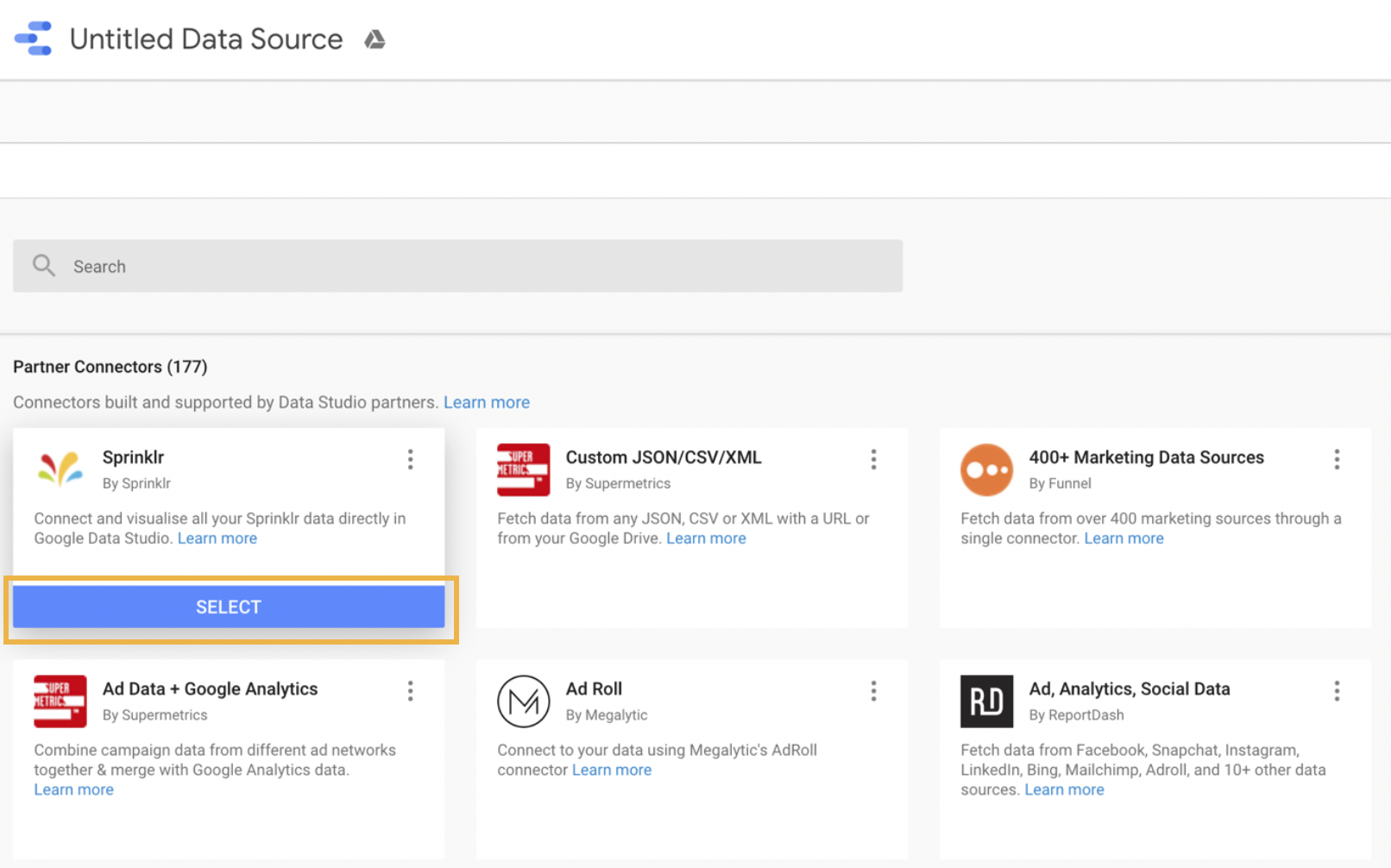
Task: Click the magnifying glass search icon
Action: [x=44, y=266]
